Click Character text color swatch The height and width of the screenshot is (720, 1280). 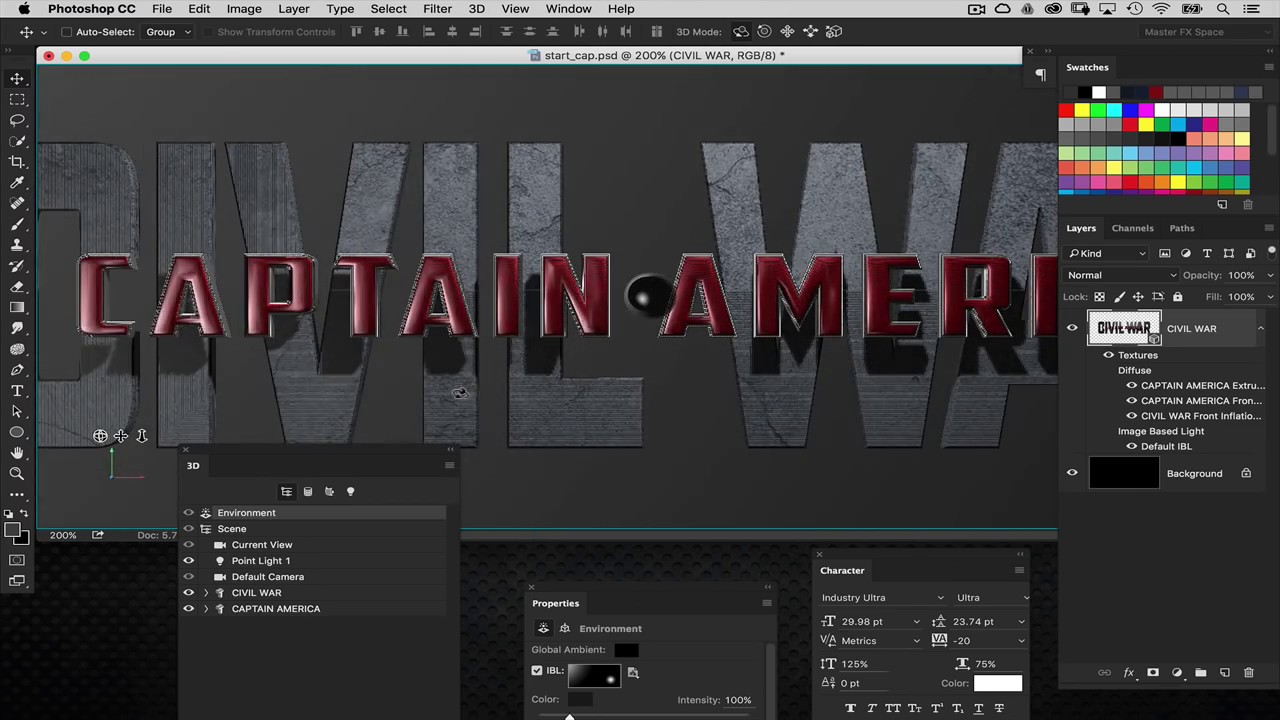tap(998, 683)
